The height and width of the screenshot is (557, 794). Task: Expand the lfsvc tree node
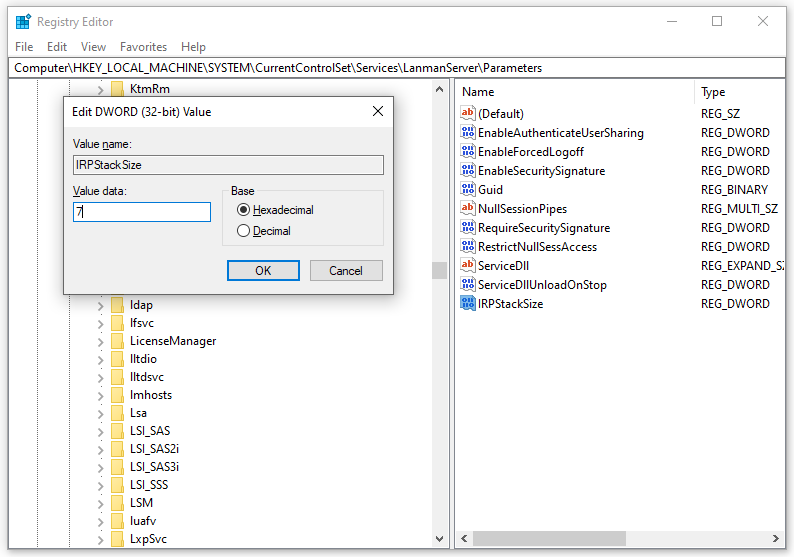coord(100,324)
